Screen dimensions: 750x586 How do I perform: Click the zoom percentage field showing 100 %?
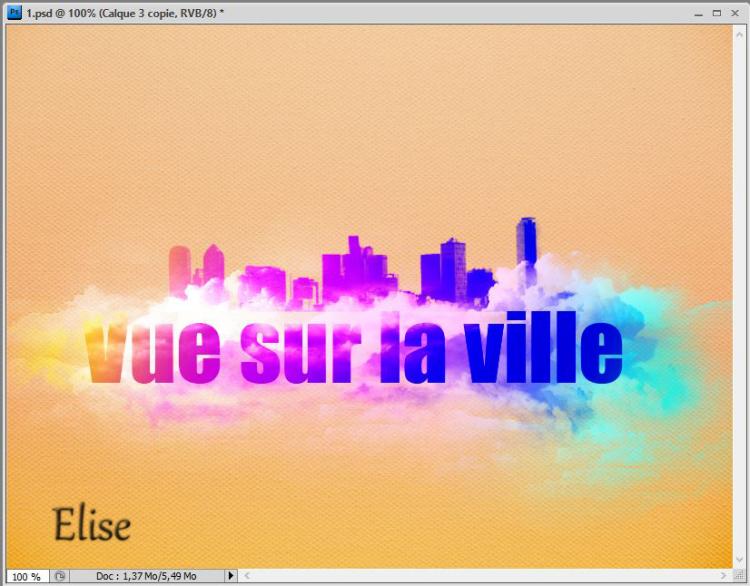(x=27, y=576)
